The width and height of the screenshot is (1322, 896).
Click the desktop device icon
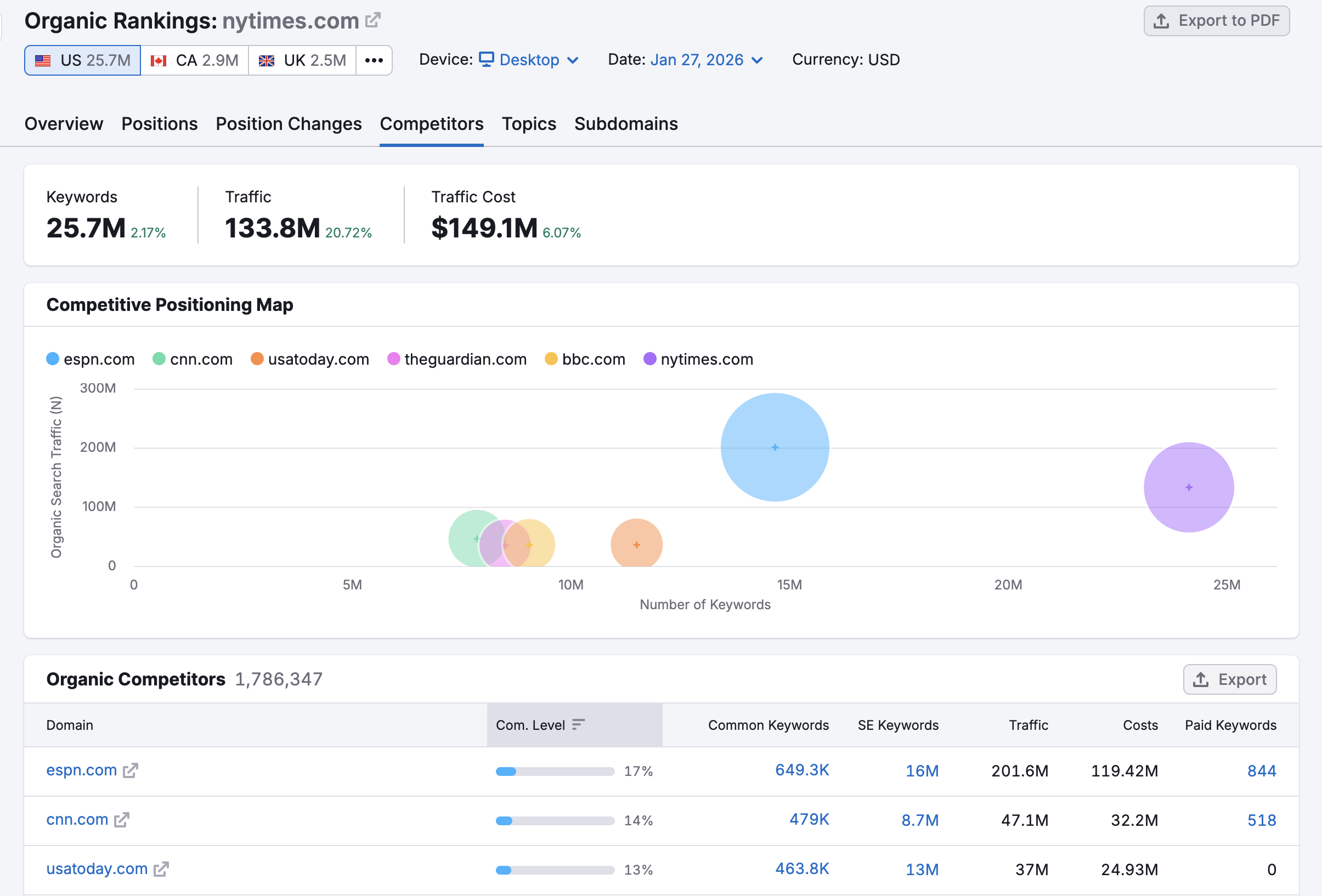[x=487, y=59]
